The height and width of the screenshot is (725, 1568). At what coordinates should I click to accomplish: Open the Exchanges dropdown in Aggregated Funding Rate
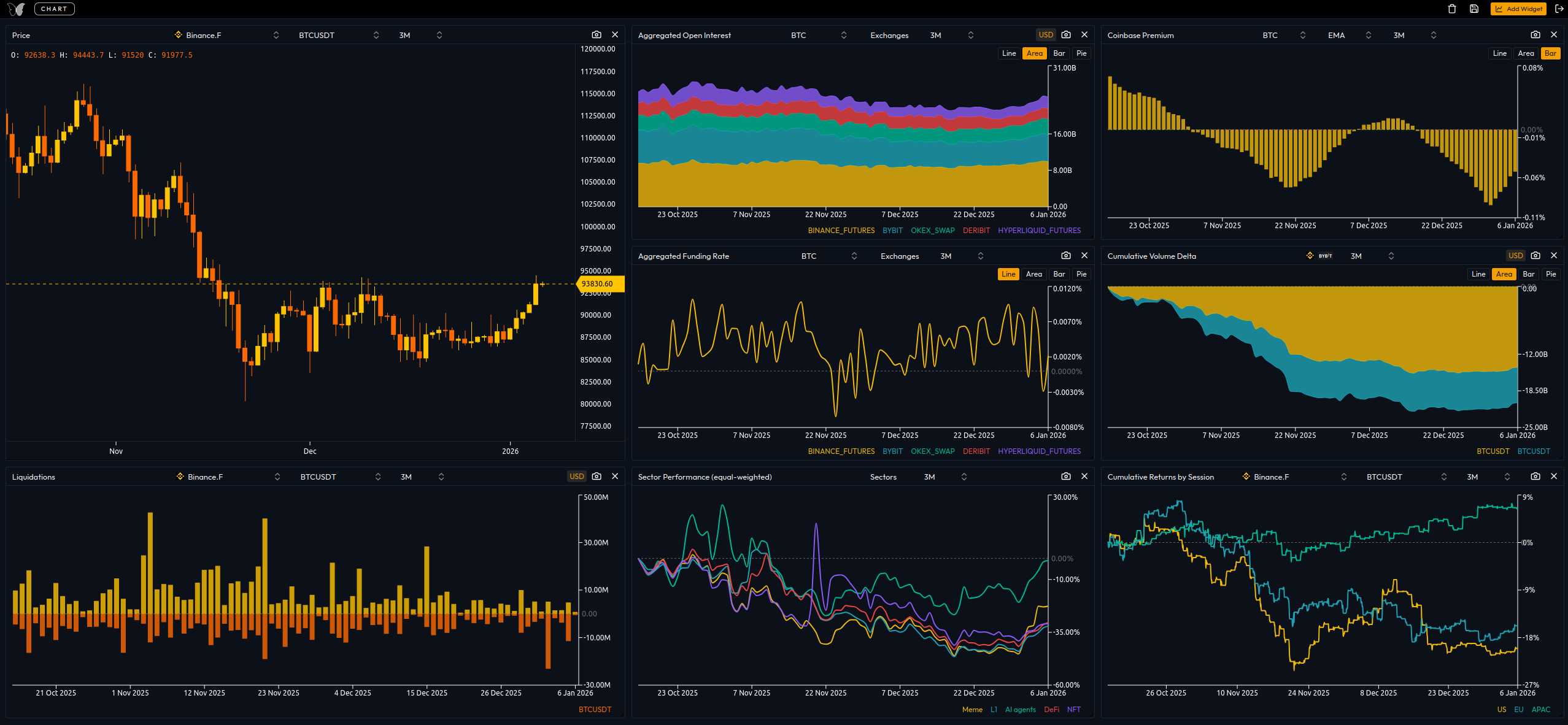(899, 256)
